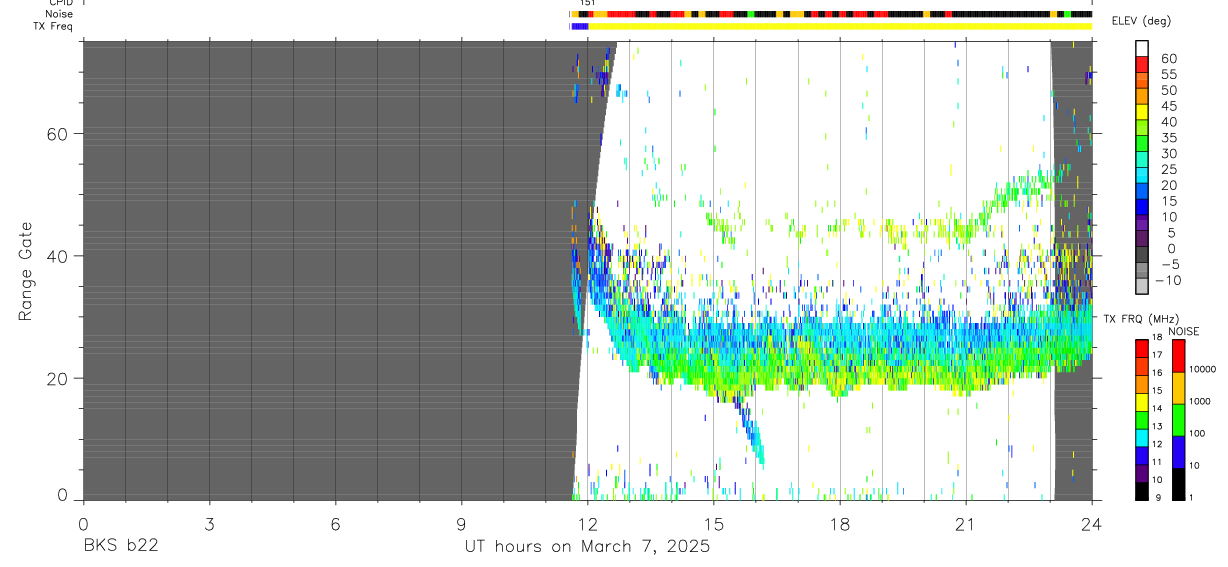Pick light gray bottom cell of ELEV colorbar
The width and height of the screenshot is (1228, 567).
click(x=1142, y=286)
